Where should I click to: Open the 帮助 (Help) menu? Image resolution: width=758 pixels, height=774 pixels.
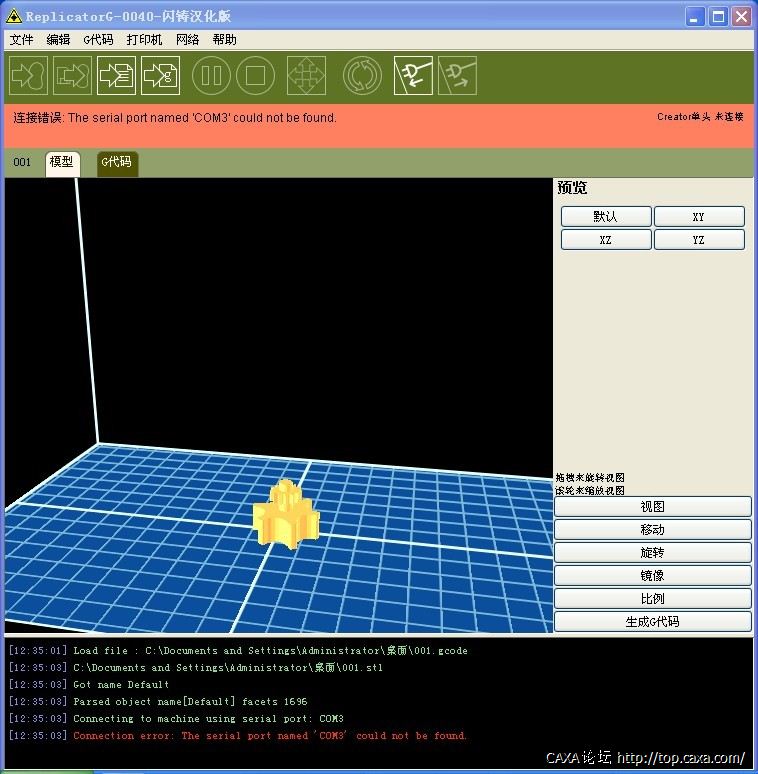[225, 39]
